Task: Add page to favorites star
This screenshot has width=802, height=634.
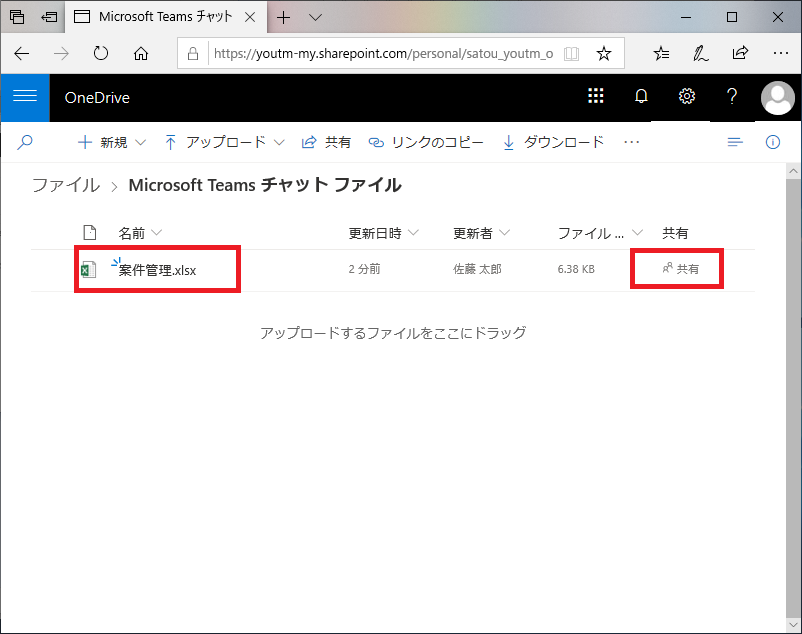Action: point(604,53)
